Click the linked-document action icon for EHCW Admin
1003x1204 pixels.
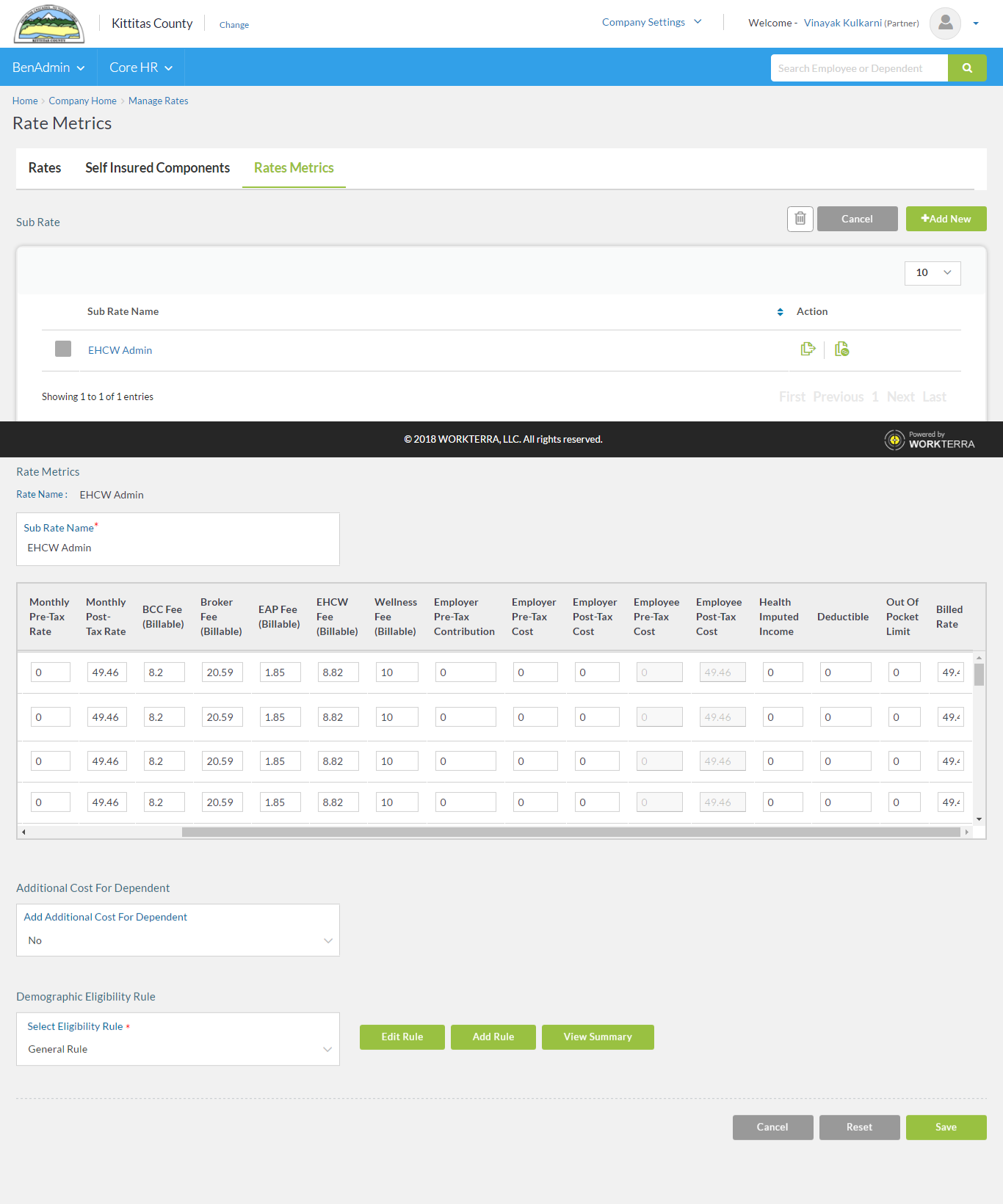click(x=841, y=349)
